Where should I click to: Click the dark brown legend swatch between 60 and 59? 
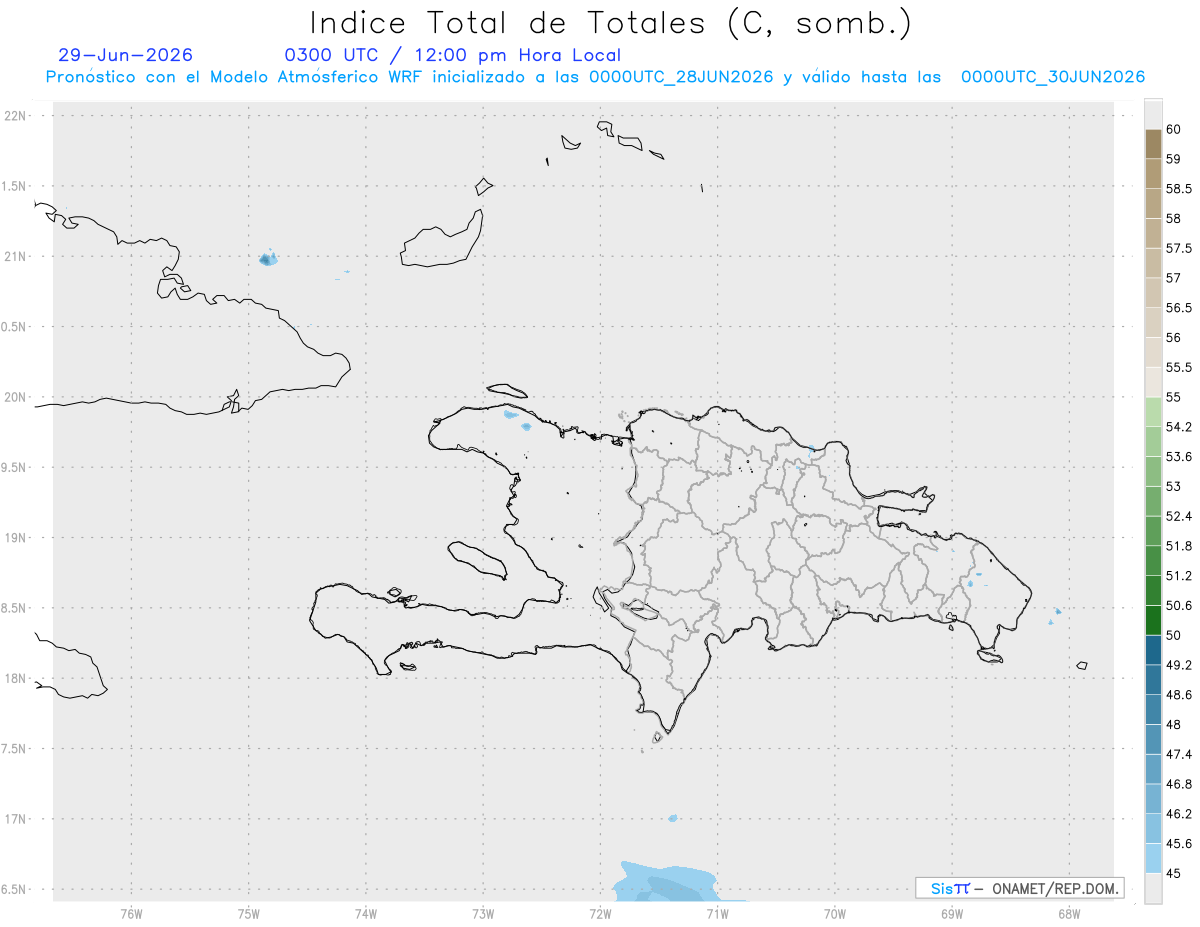point(1153,144)
